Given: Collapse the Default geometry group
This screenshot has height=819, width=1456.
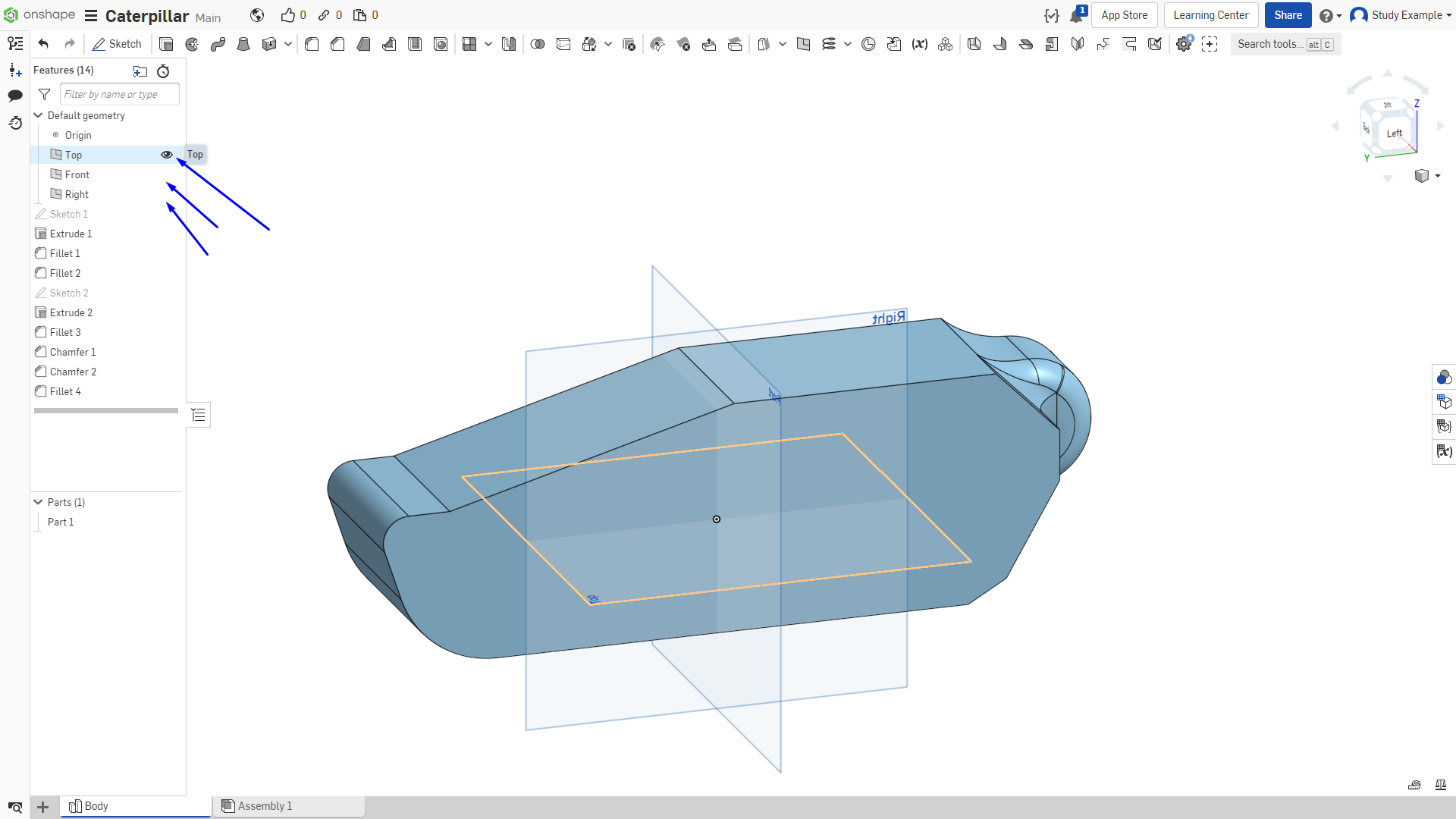Looking at the screenshot, I should [x=38, y=115].
